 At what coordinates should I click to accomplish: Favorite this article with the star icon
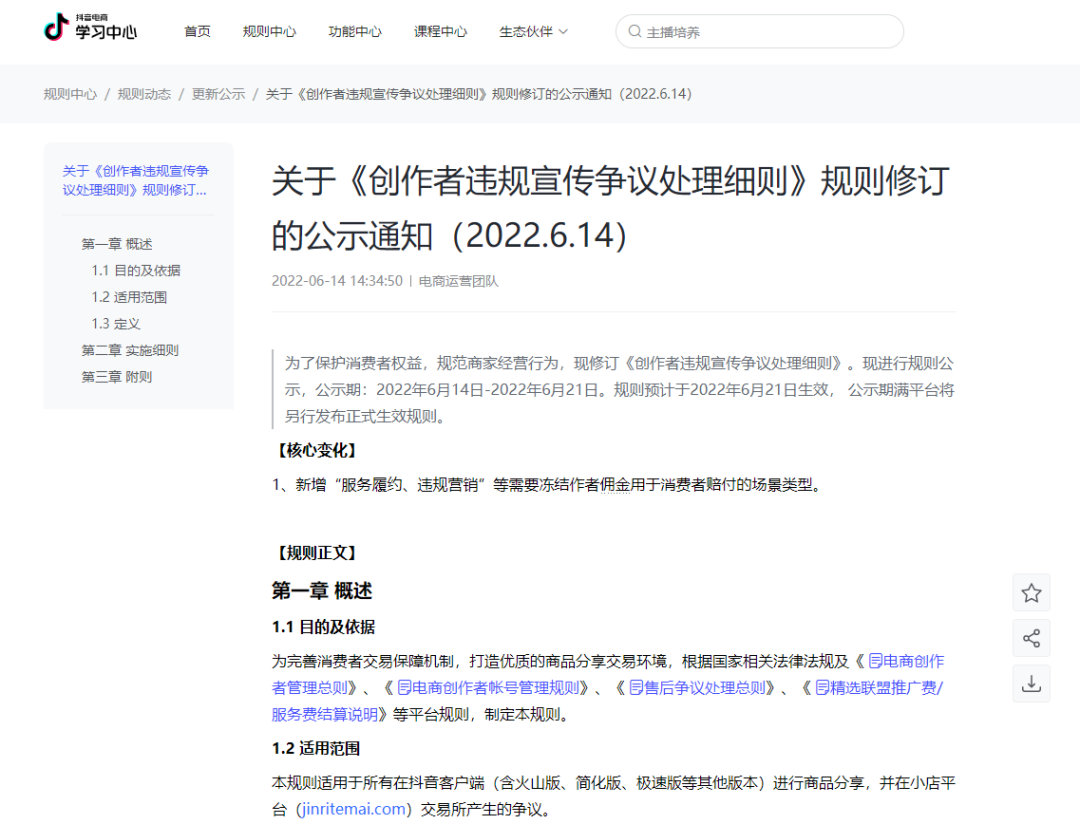1031,593
